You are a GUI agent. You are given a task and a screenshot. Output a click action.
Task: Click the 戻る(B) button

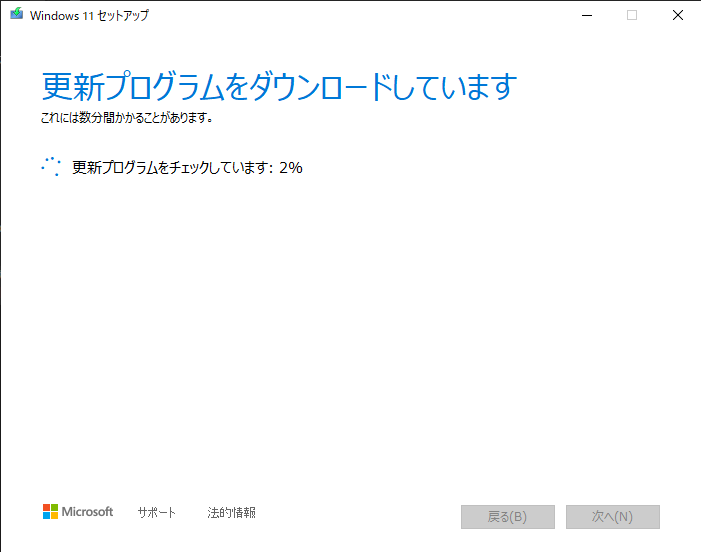[508, 517]
